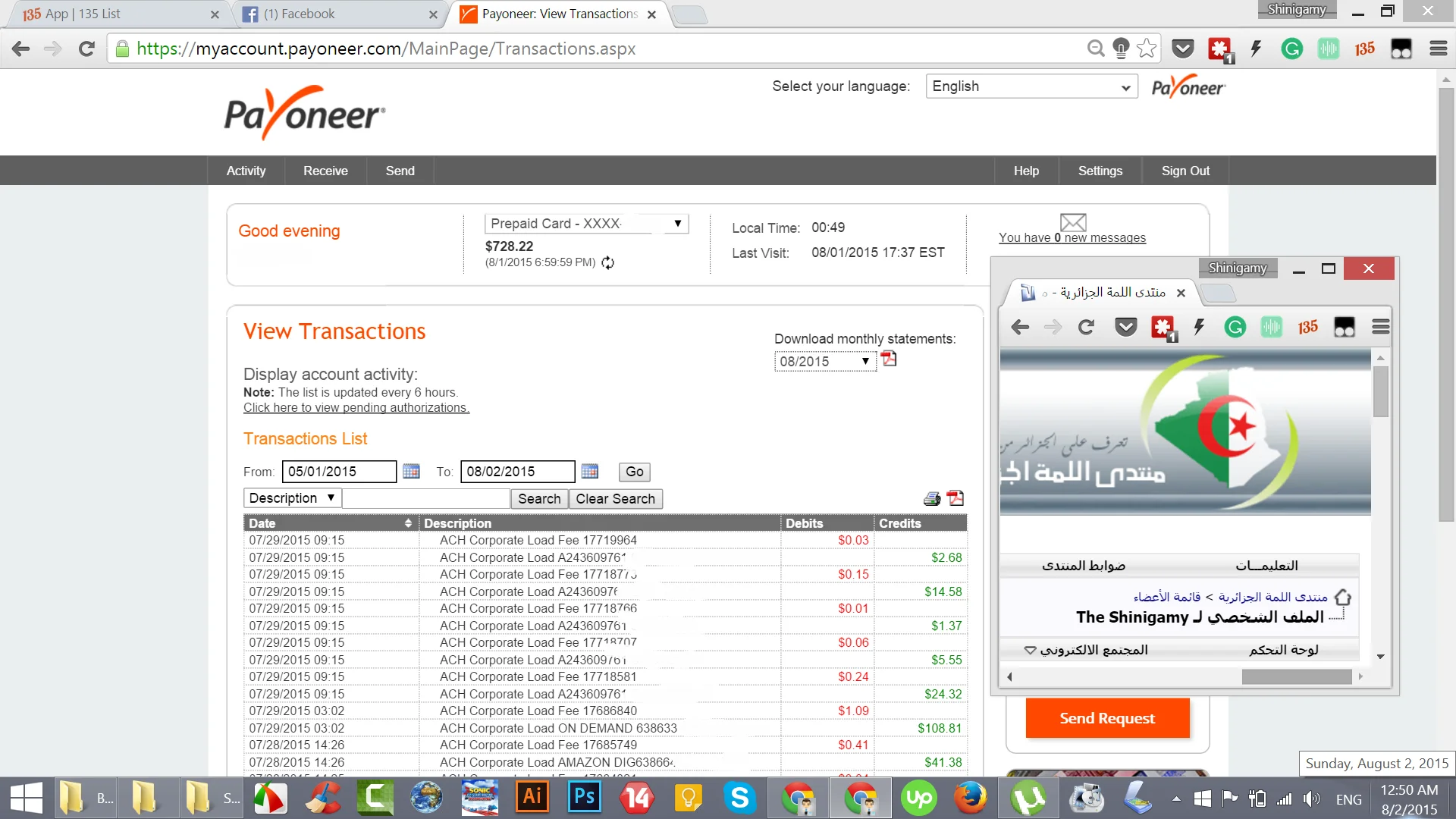Open the language selection dropdown

coord(1031,86)
